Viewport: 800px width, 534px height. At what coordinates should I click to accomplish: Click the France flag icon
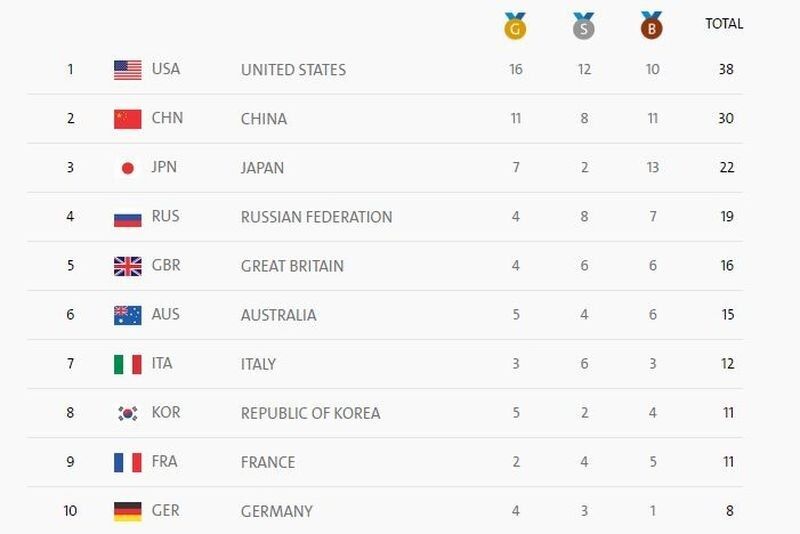(x=127, y=462)
